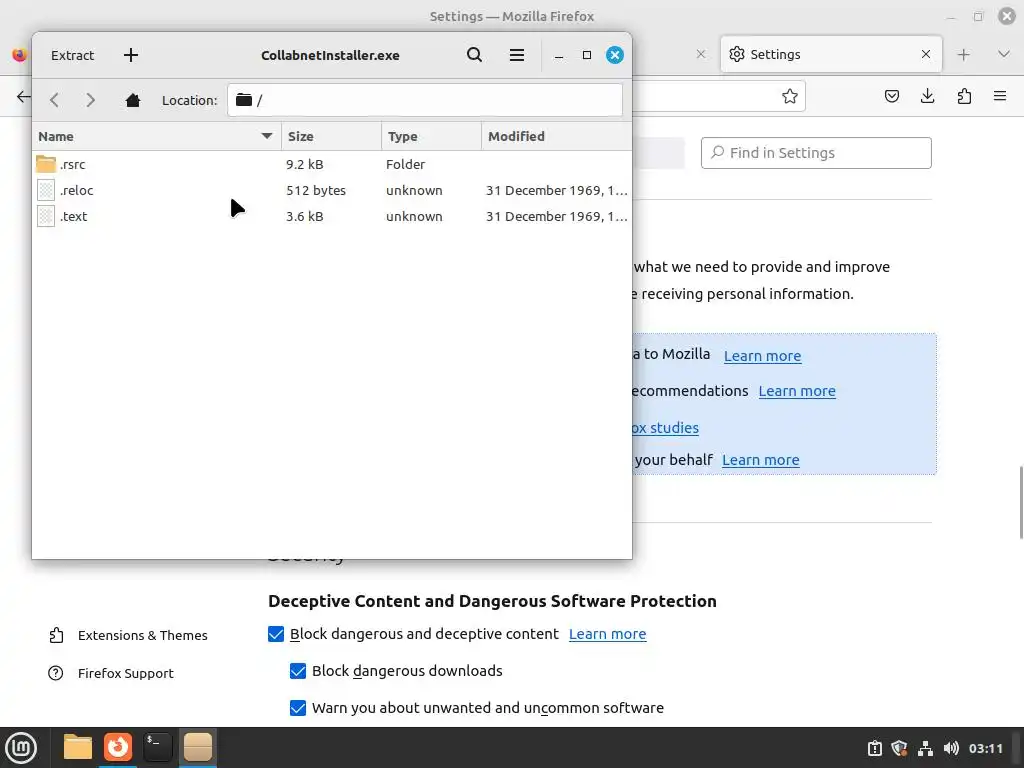Open the Files manager taskbar icon
1024x768 pixels.
click(x=78, y=747)
